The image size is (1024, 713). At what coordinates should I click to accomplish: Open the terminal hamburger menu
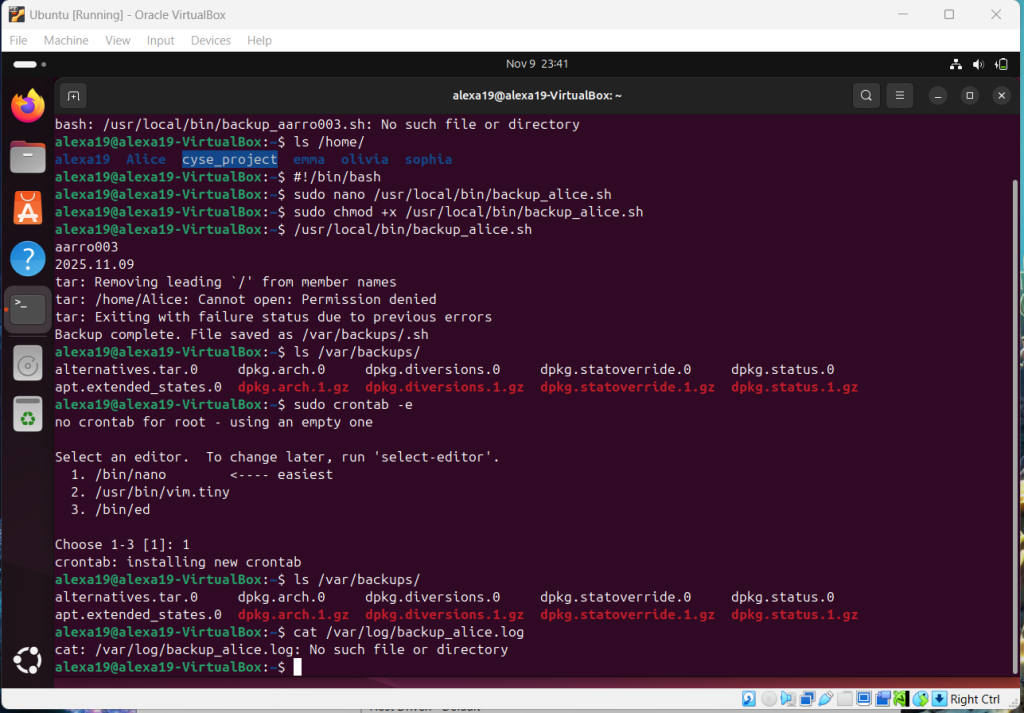[900, 96]
